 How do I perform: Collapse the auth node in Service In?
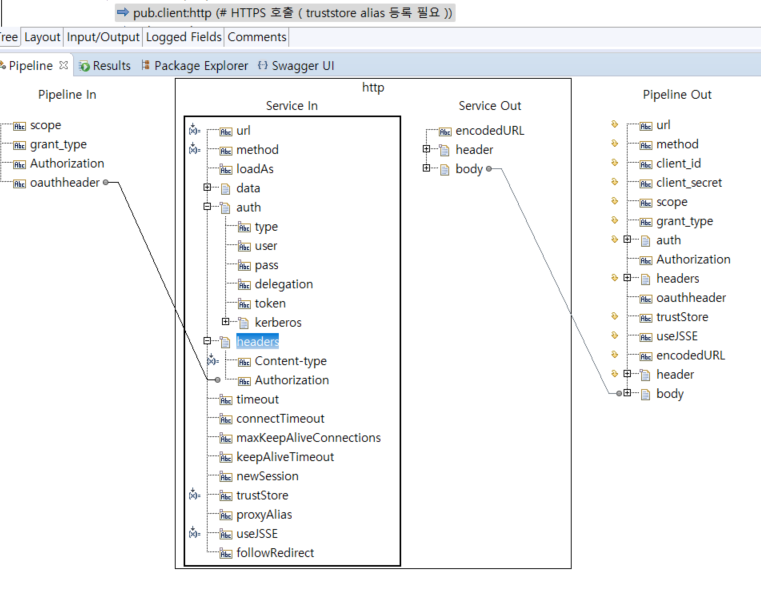coord(207,207)
